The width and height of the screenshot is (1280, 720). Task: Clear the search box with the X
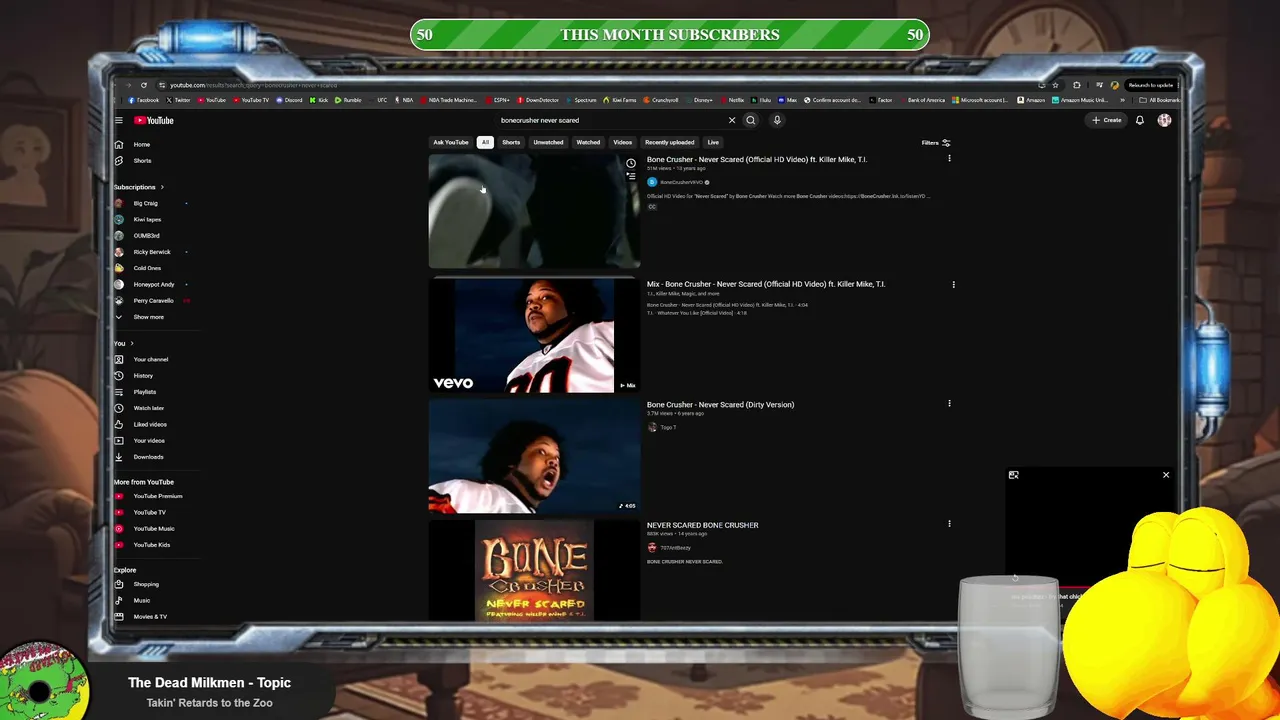731,120
